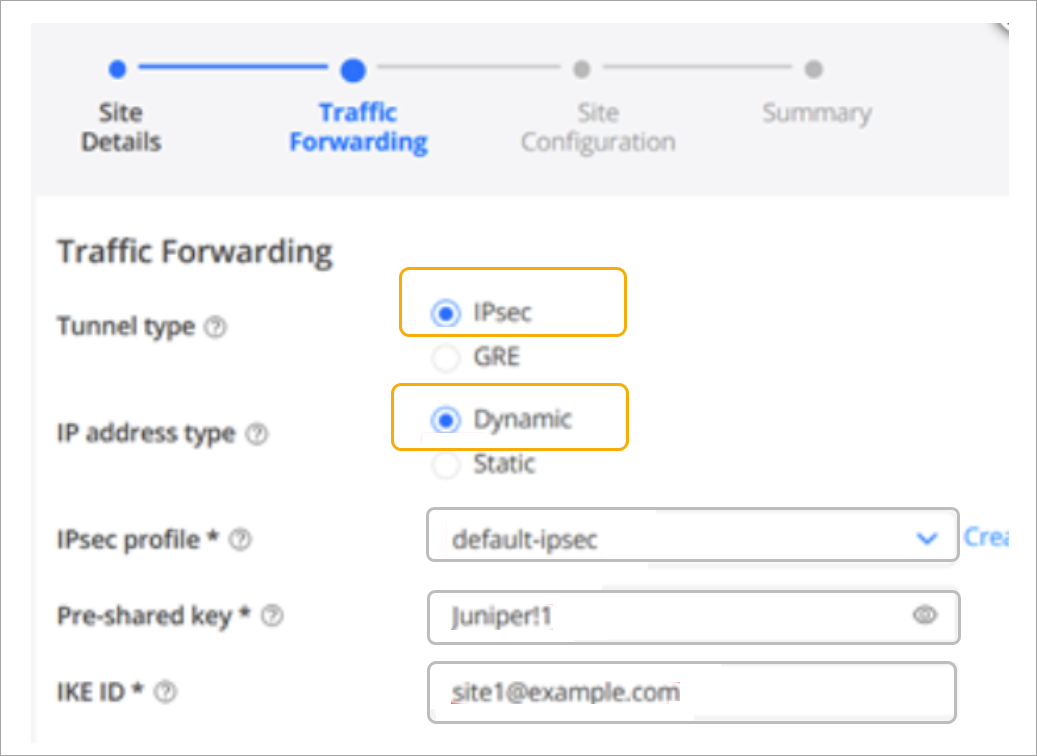
Task: Select the IPsec tunnel type radio button
Action: point(445,313)
